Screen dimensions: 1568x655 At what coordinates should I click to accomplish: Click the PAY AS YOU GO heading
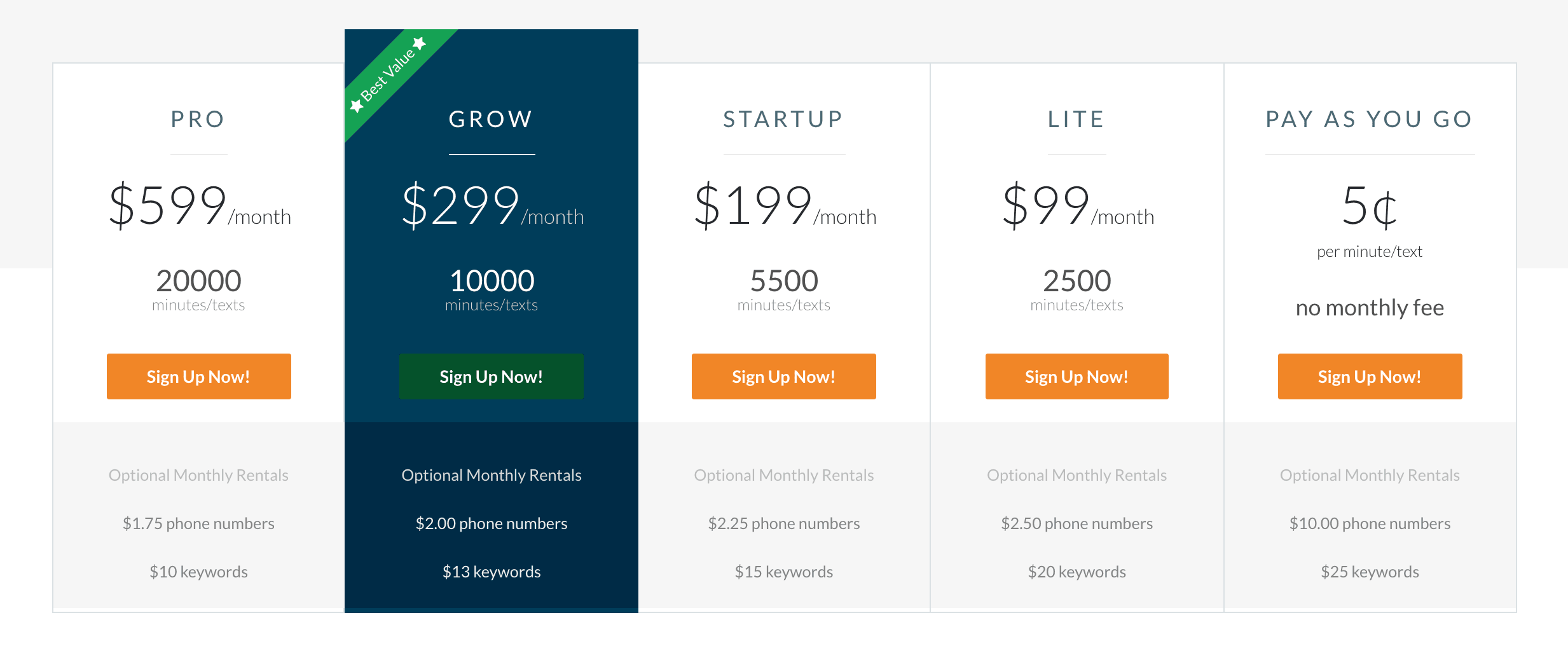pyautogui.click(x=1370, y=120)
